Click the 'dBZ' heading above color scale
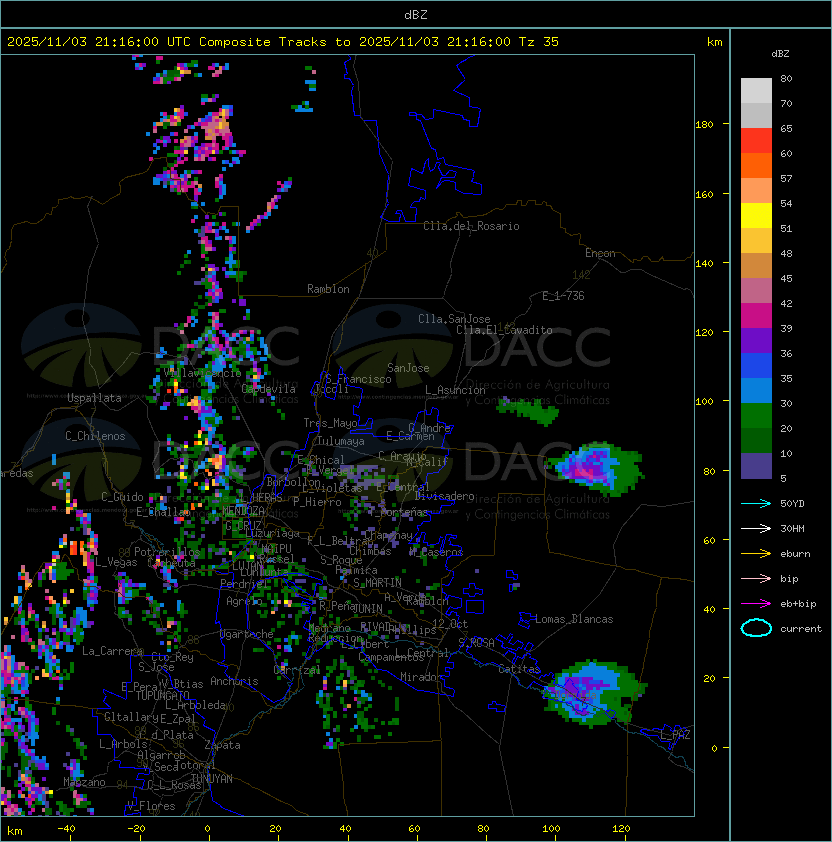The width and height of the screenshot is (832, 842). [x=780, y=54]
